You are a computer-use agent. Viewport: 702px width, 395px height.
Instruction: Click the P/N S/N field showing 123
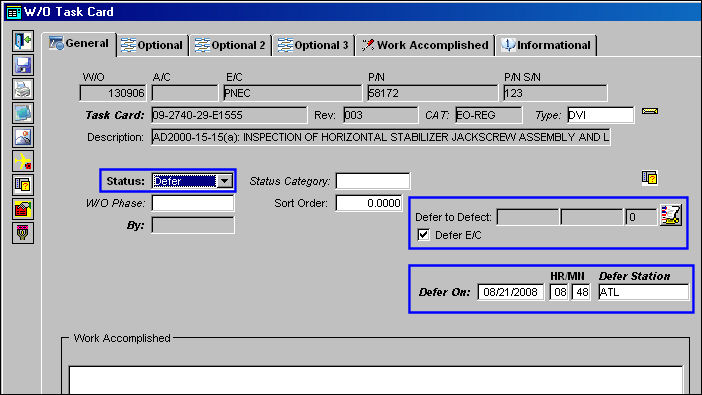(x=555, y=93)
